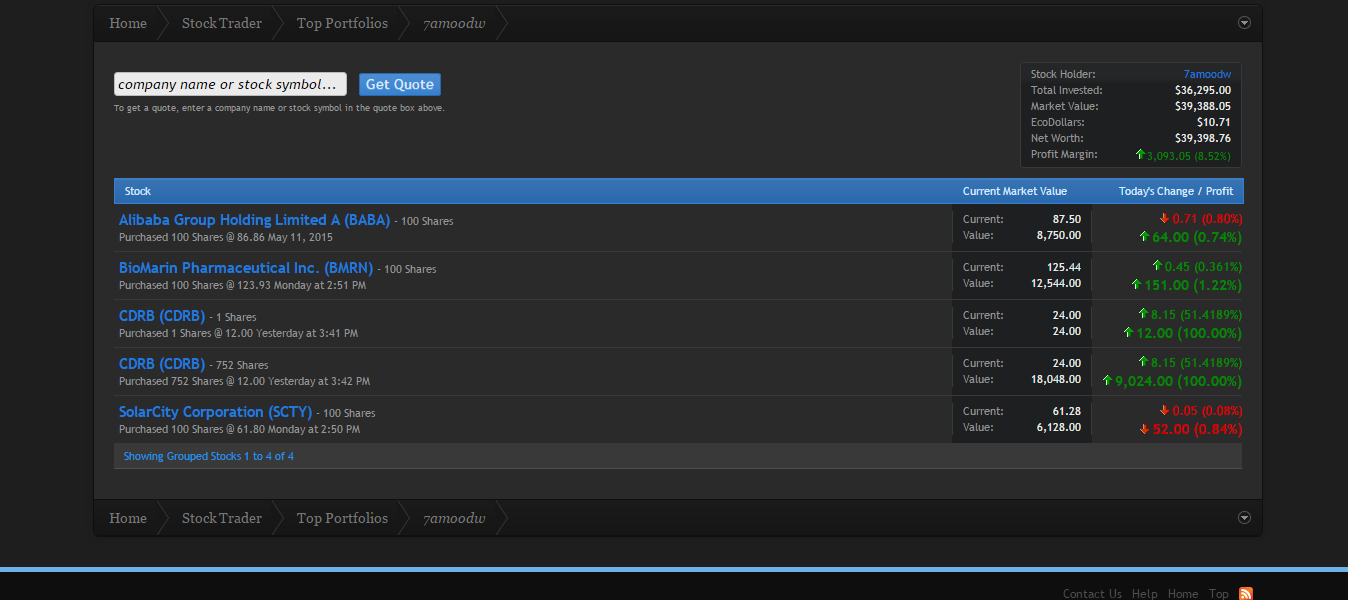Click BioMarin value 12,544.00
The width and height of the screenshot is (1348, 600).
point(1055,283)
